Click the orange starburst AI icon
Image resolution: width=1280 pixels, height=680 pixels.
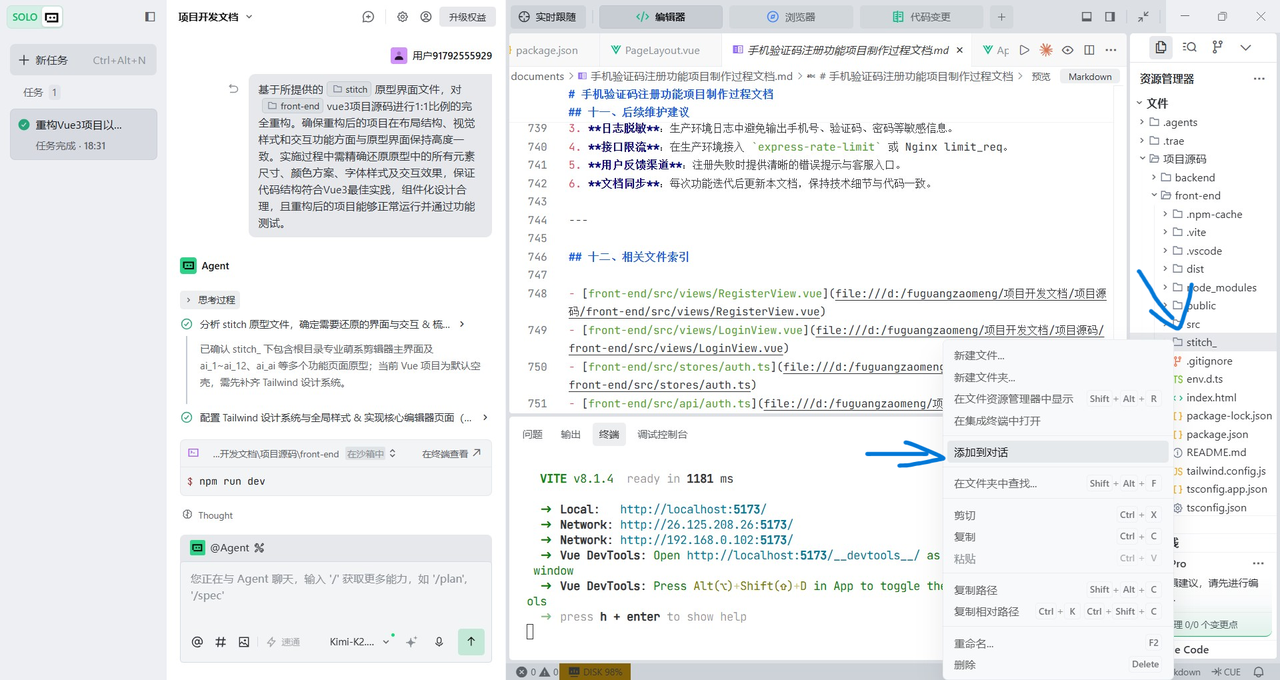tap(1046, 50)
